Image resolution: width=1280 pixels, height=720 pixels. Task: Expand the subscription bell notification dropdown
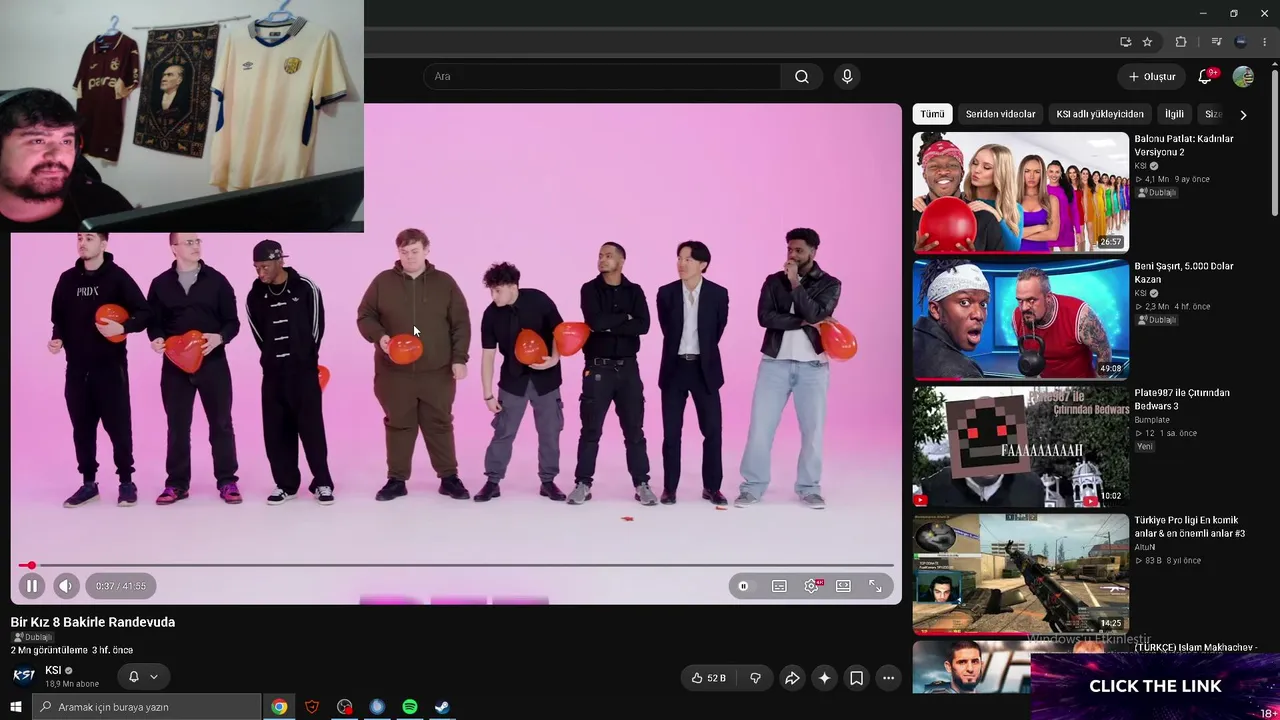[x=143, y=677]
